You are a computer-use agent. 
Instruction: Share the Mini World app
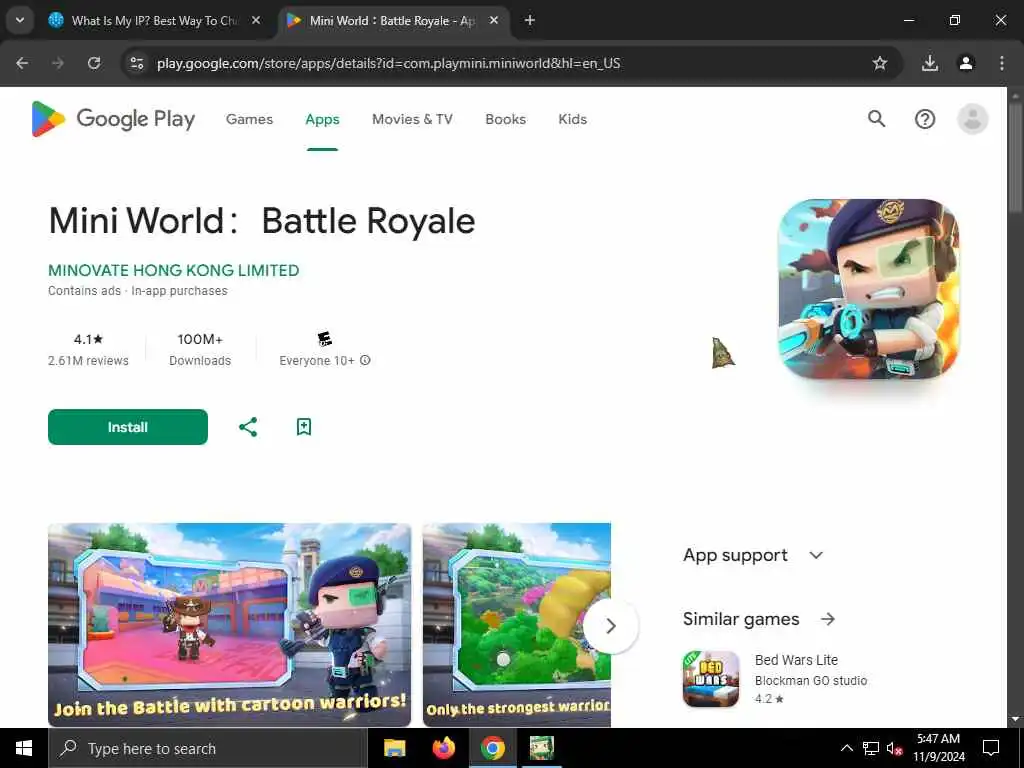pos(248,427)
